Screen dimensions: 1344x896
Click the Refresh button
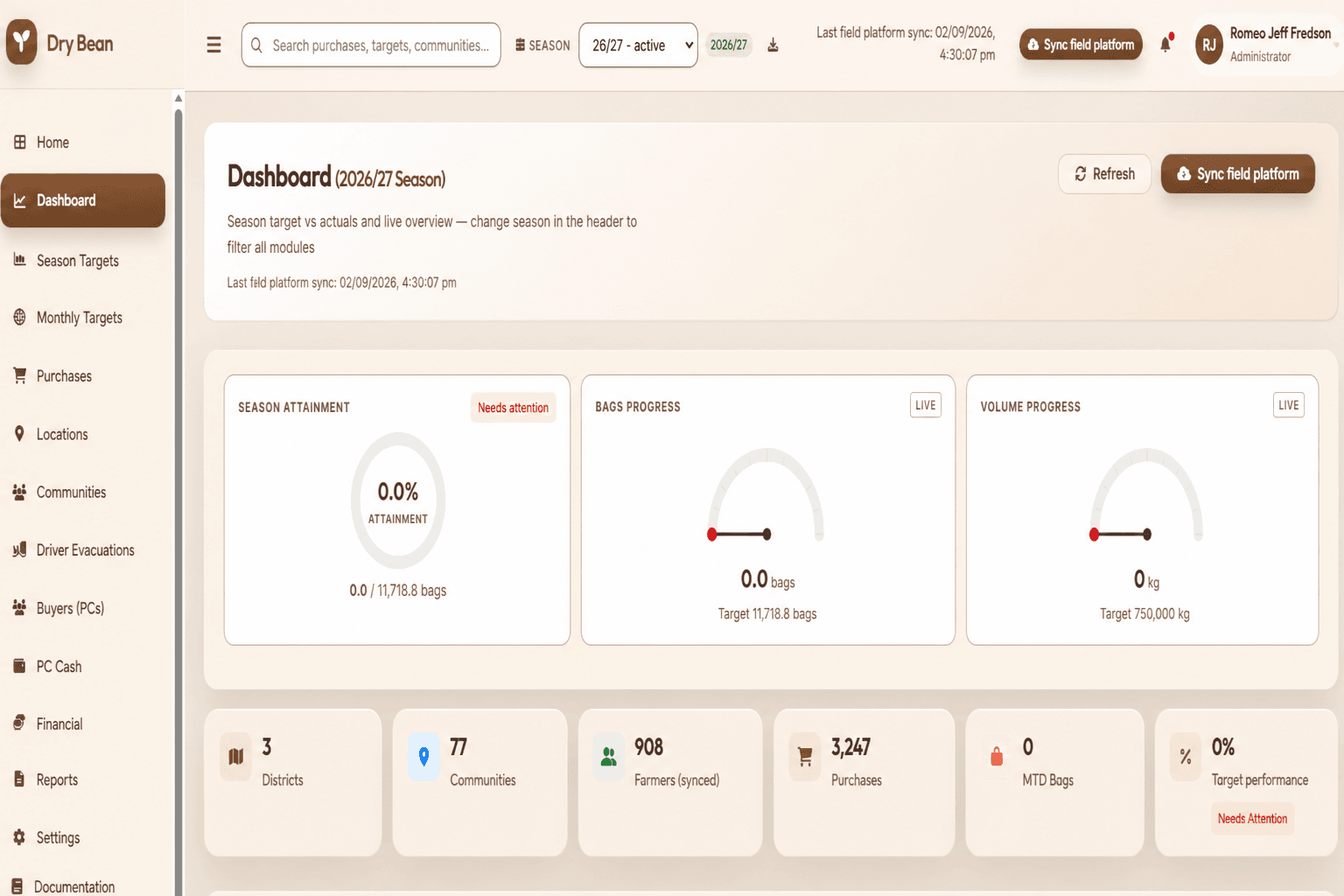coord(1104,174)
